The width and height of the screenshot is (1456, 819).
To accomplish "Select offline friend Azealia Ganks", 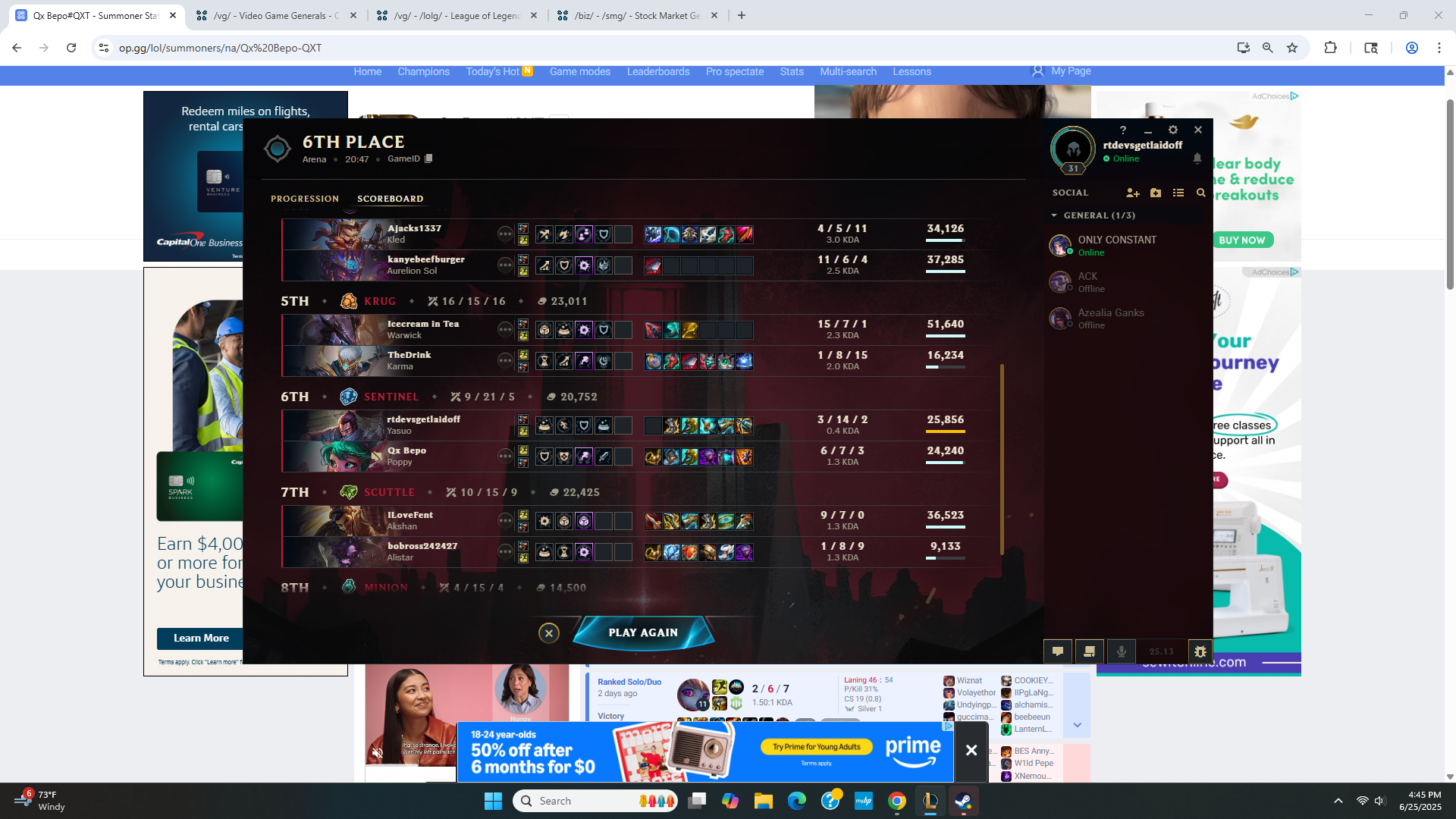I will [x=1125, y=318].
